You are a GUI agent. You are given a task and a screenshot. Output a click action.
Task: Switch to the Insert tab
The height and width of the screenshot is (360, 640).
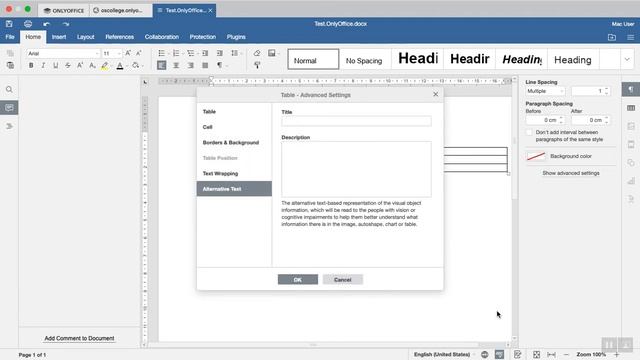59,37
